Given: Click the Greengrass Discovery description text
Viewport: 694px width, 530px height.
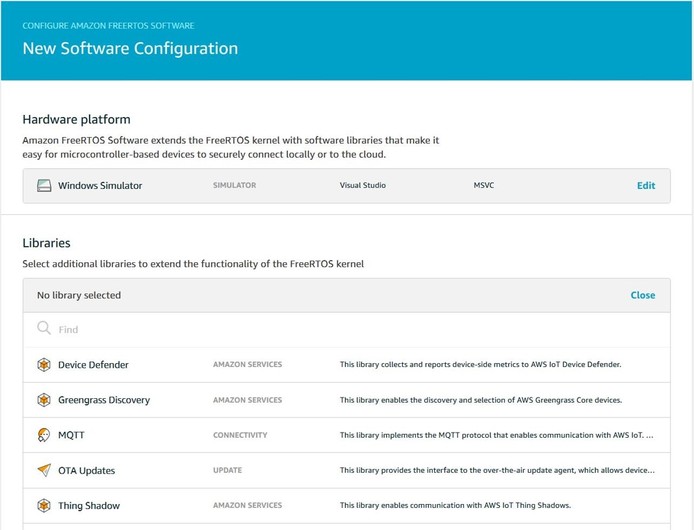Looking at the screenshot, I should click(481, 400).
